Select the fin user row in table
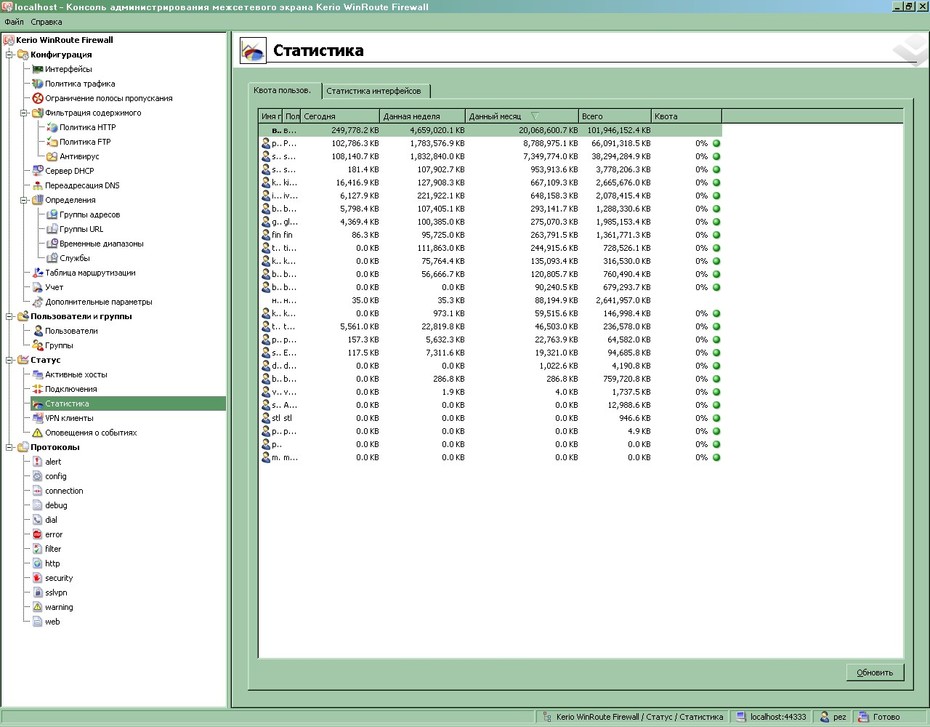The width and height of the screenshot is (930, 727). (491, 235)
